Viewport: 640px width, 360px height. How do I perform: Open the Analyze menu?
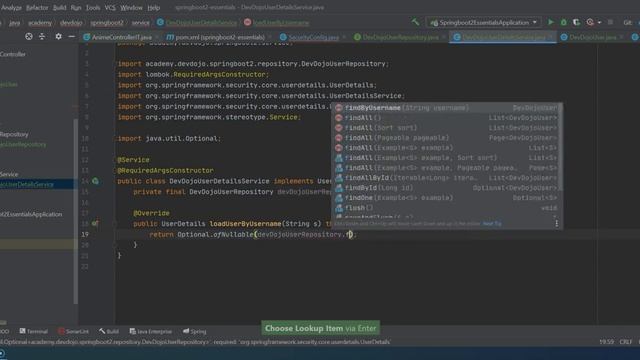tap(11, 7)
